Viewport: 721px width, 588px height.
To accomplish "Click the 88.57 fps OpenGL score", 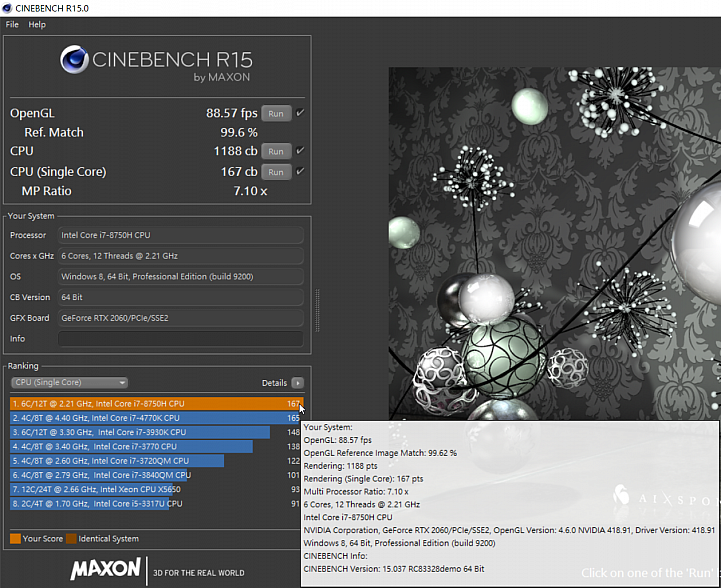I will (x=232, y=113).
